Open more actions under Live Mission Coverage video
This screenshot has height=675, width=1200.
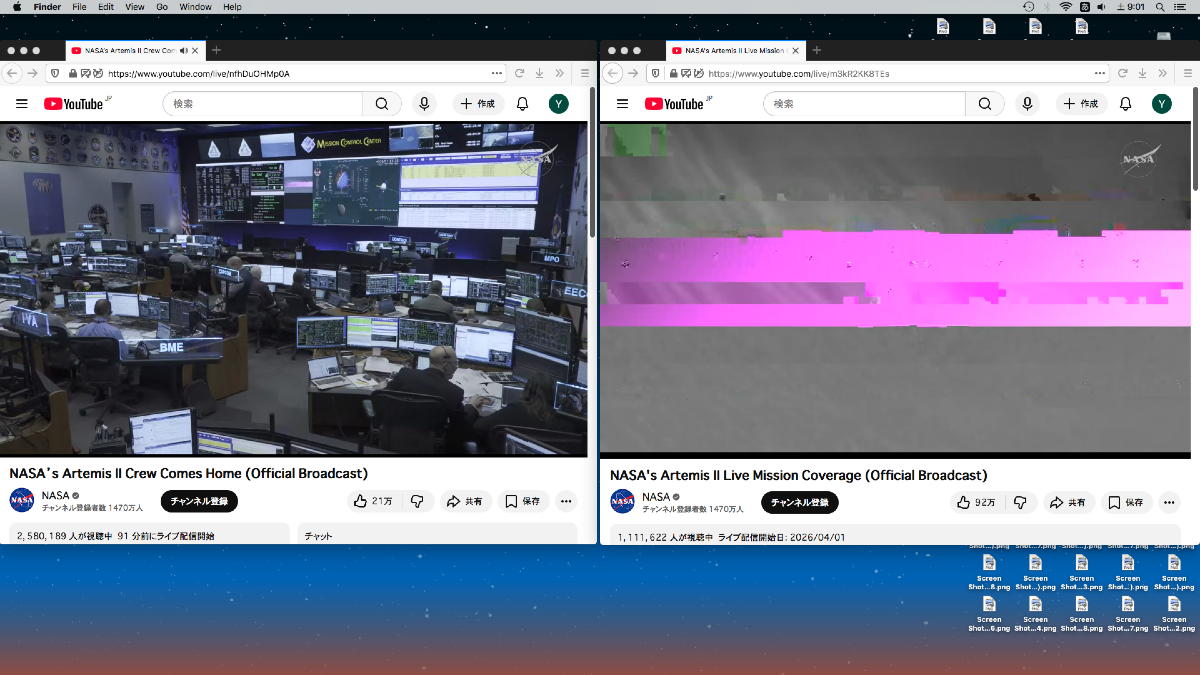click(x=1168, y=502)
